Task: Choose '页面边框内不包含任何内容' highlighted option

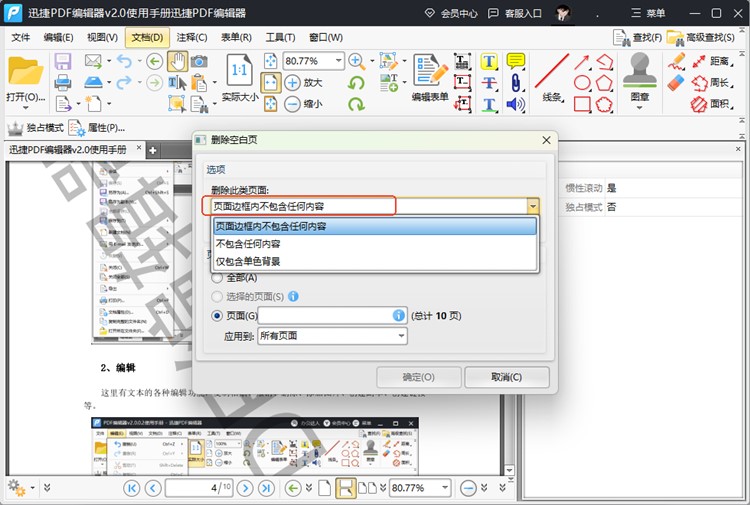Action: [375, 226]
